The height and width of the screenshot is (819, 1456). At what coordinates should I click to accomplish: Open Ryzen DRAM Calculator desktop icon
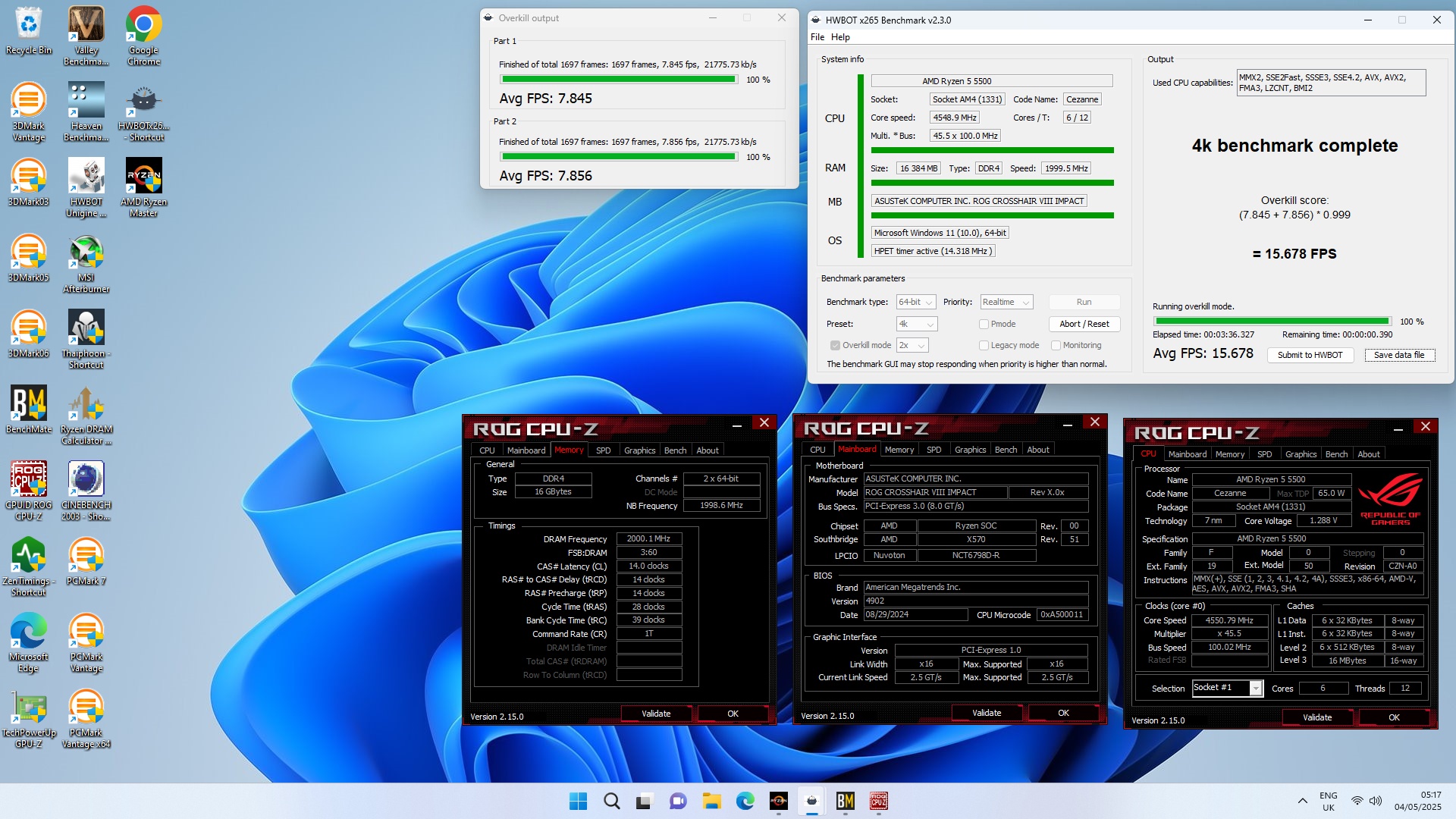point(86,415)
